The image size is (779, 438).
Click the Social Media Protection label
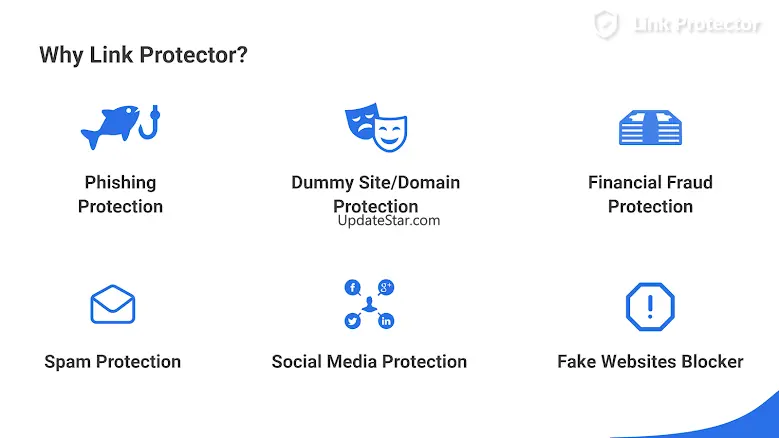click(x=369, y=362)
